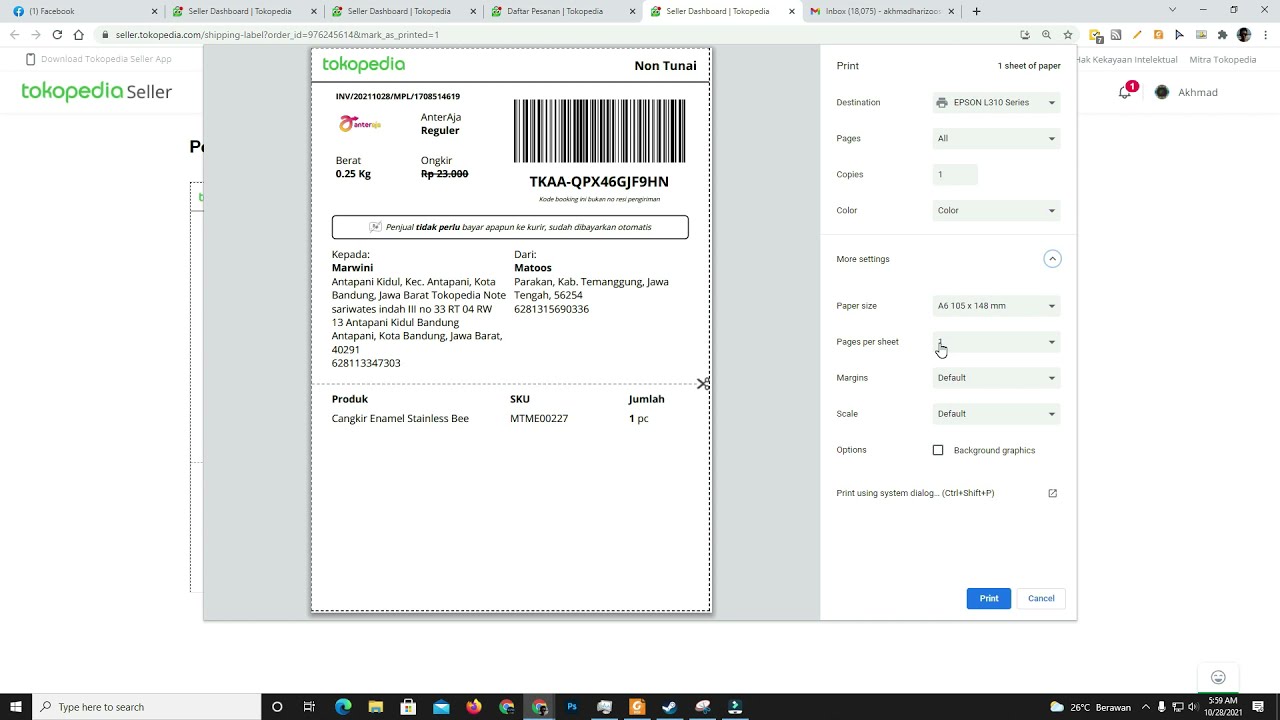Click the notification bell with badge
Screen dimensions: 1280x720
click(x=1125, y=91)
